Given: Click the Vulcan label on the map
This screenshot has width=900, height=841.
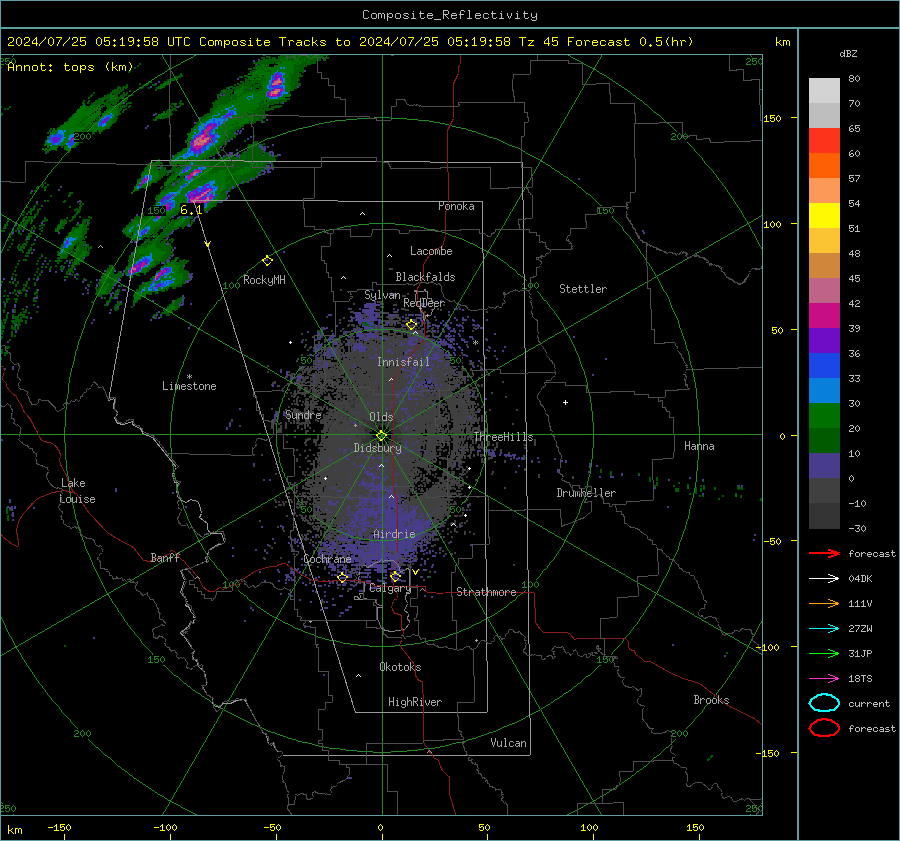Looking at the screenshot, I should pyautogui.click(x=508, y=743).
